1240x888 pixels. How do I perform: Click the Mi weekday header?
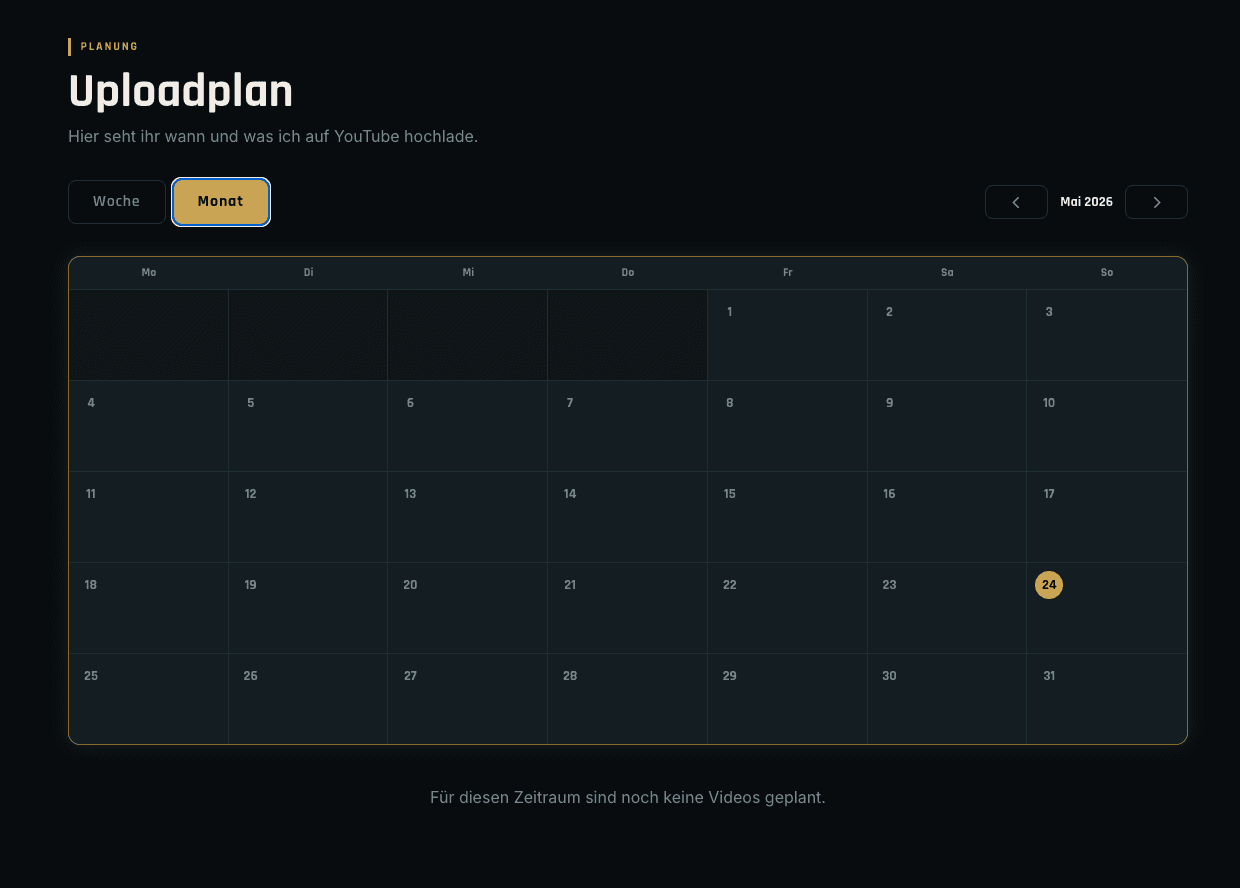(x=468, y=273)
